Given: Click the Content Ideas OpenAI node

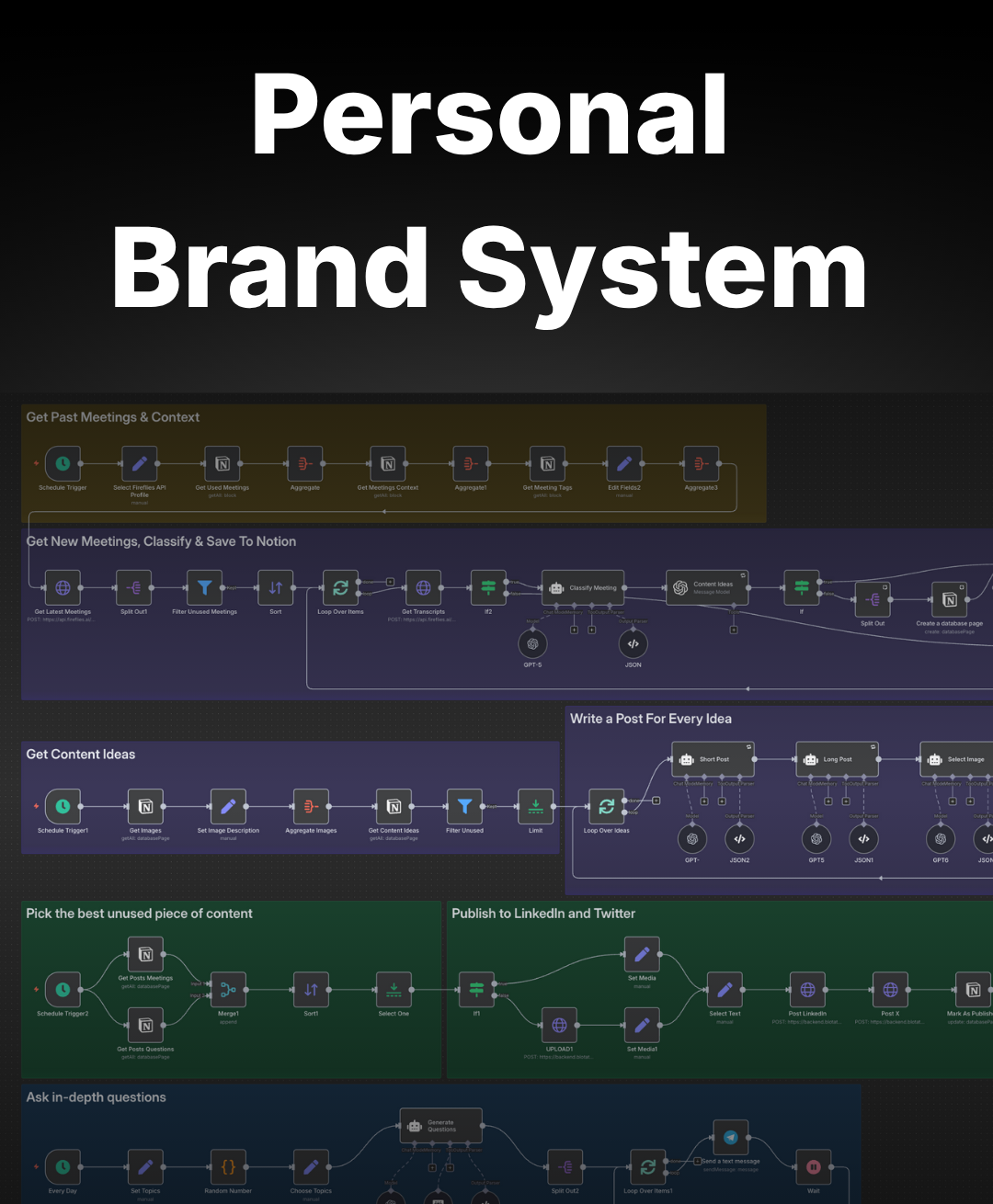Looking at the screenshot, I should [708, 587].
